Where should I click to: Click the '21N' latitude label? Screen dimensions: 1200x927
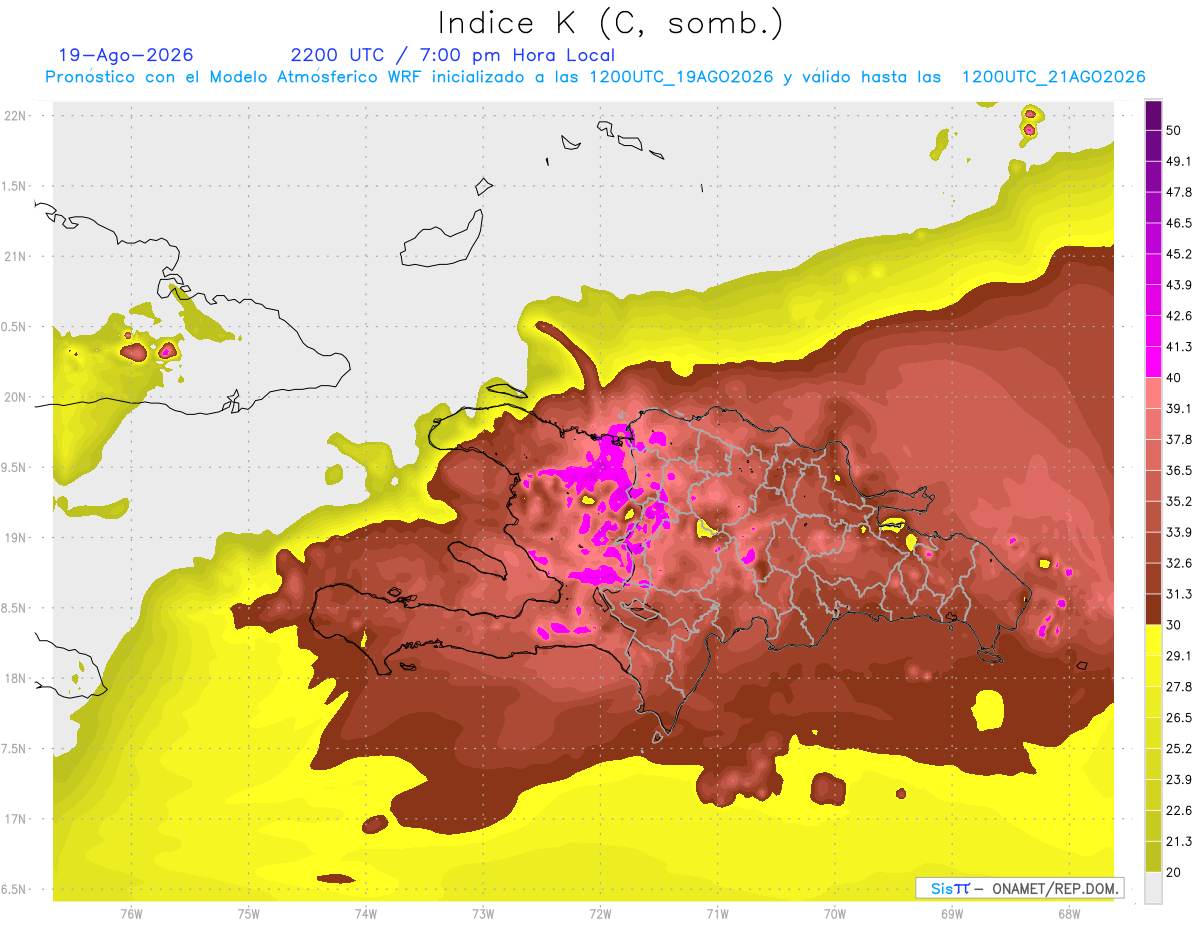click(x=15, y=256)
